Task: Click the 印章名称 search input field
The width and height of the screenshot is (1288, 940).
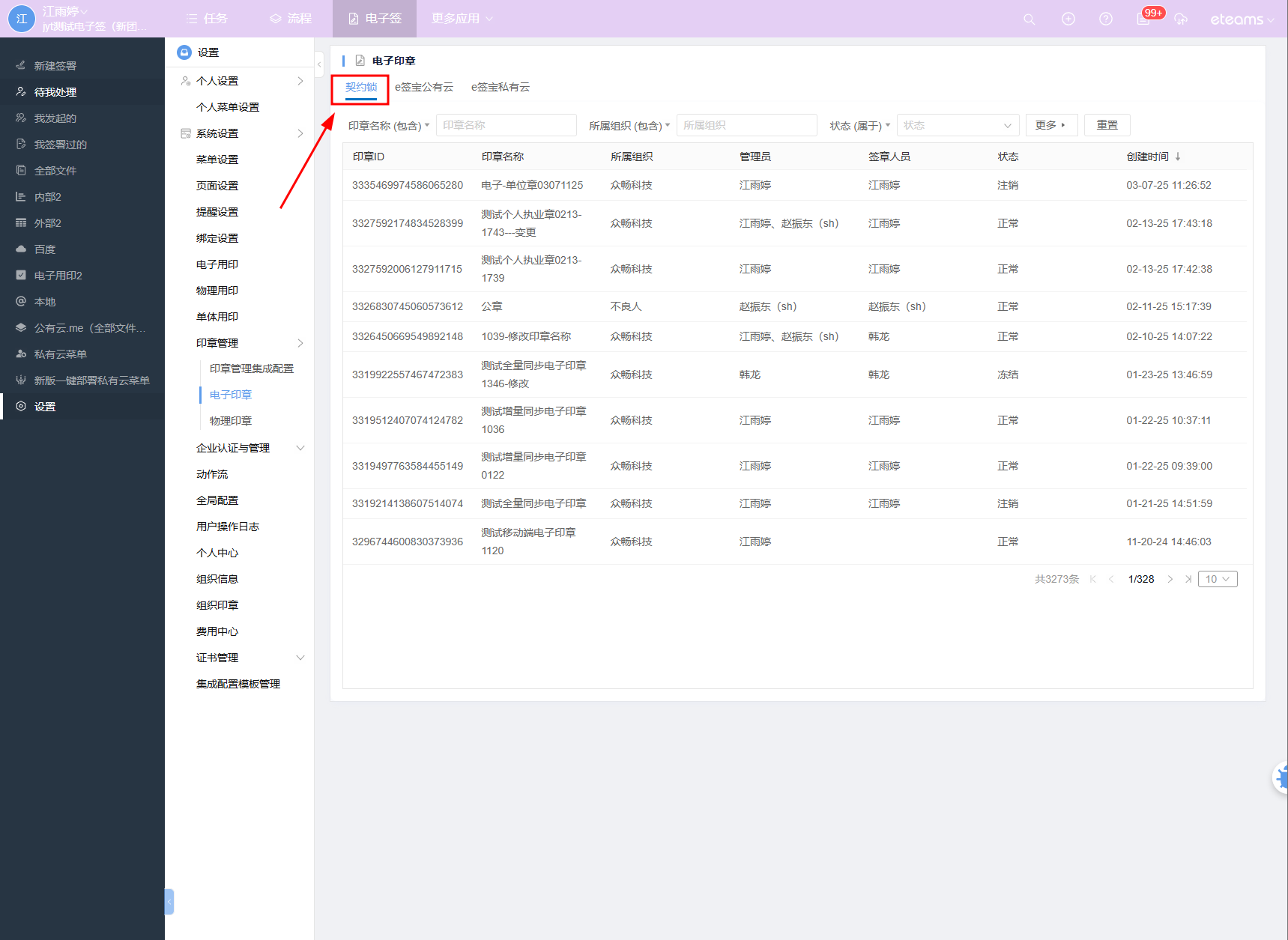Action: pyautogui.click(x=506, y=125)
